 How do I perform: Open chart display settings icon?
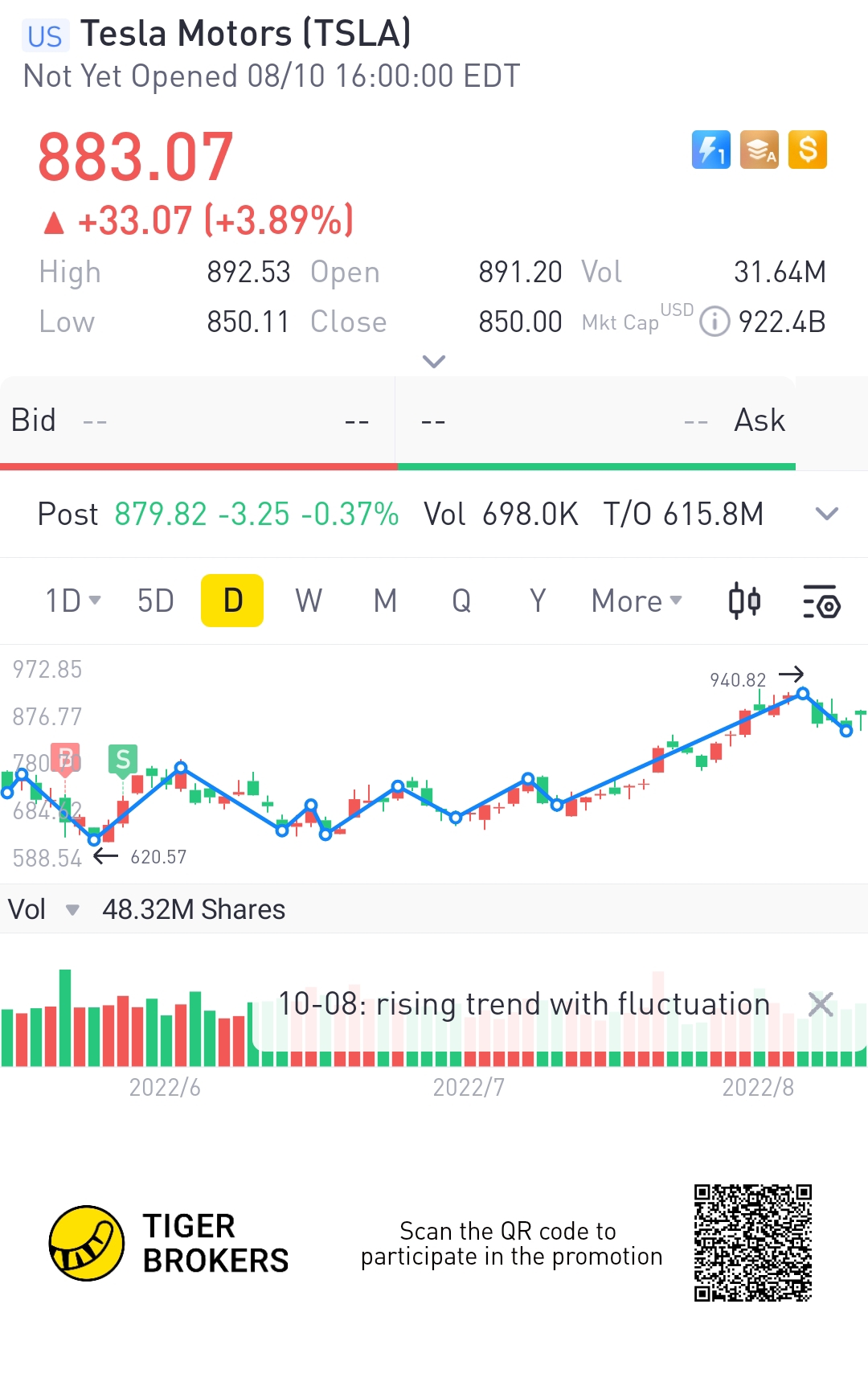point(821,601)
